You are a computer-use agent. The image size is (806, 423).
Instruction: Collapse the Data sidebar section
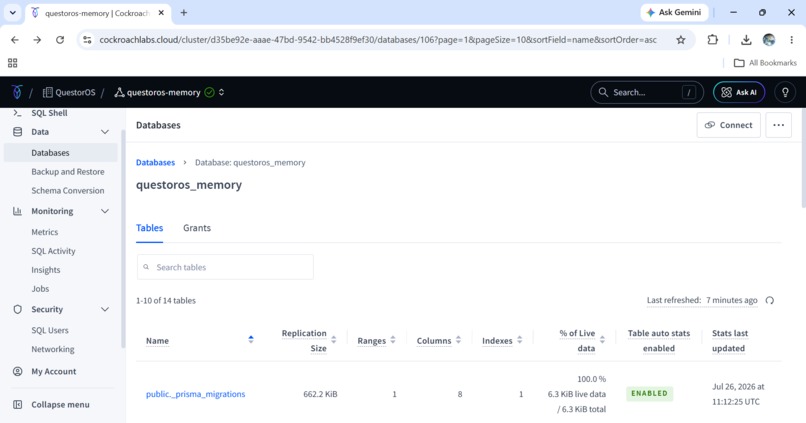click(105, 132)
